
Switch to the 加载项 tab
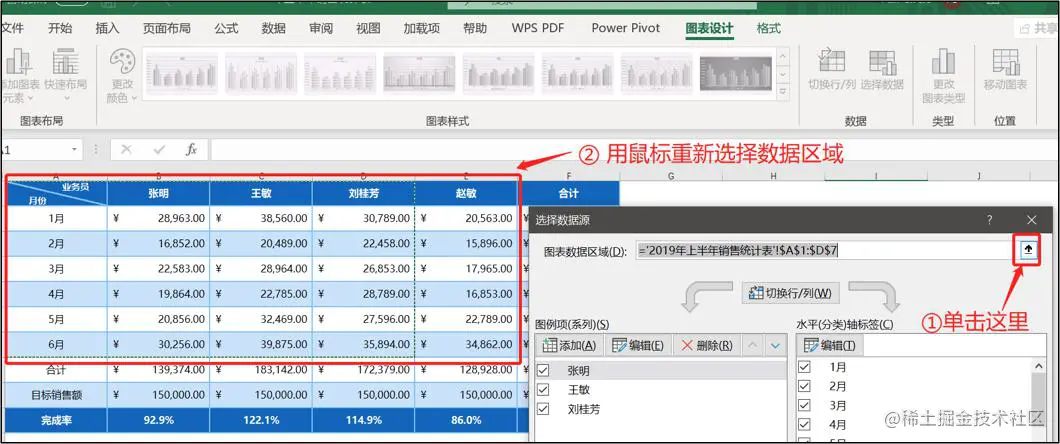[422, 28]
